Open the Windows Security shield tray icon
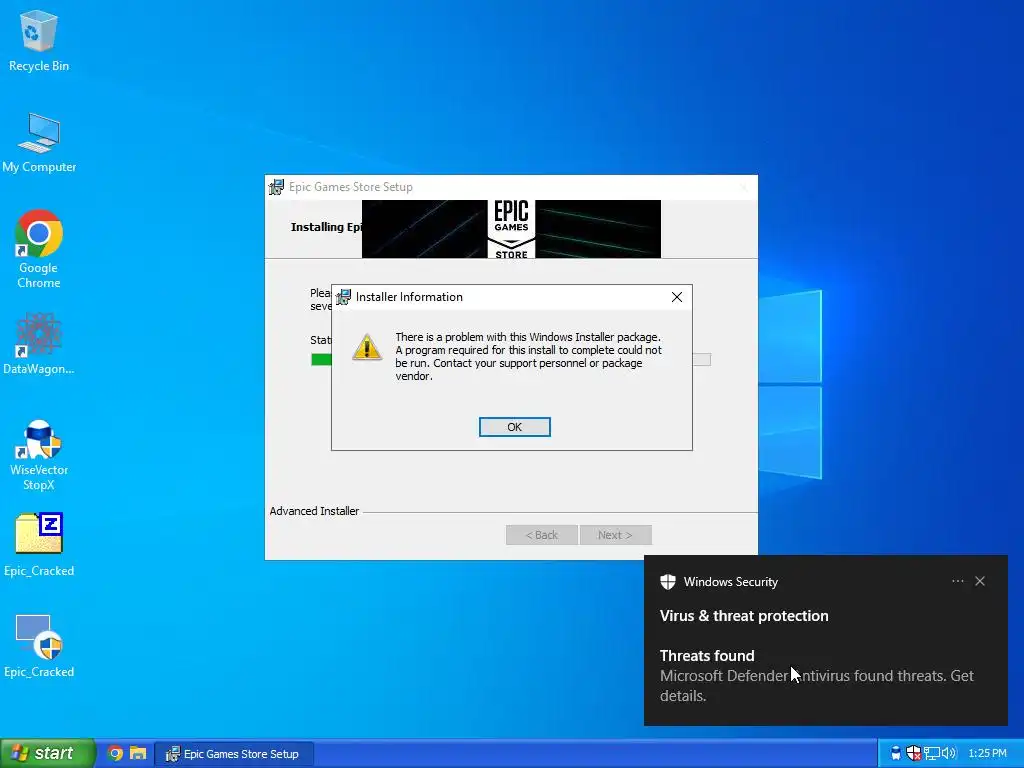 pos(914,754)
